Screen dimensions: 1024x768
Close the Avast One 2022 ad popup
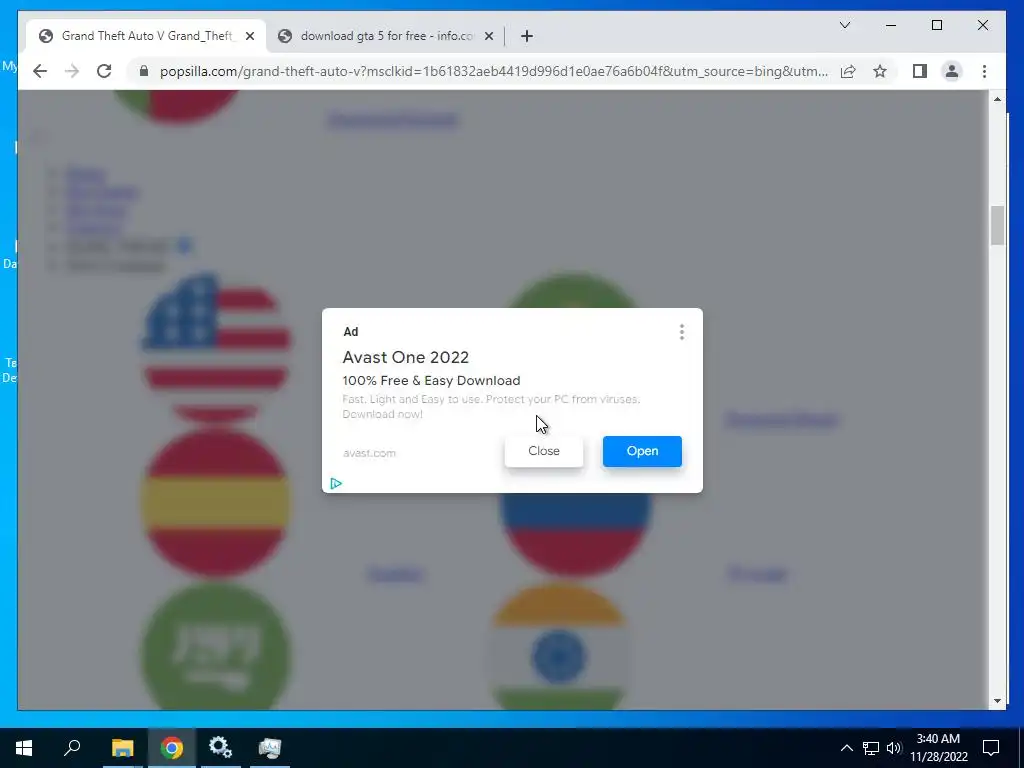pos(543,451)
